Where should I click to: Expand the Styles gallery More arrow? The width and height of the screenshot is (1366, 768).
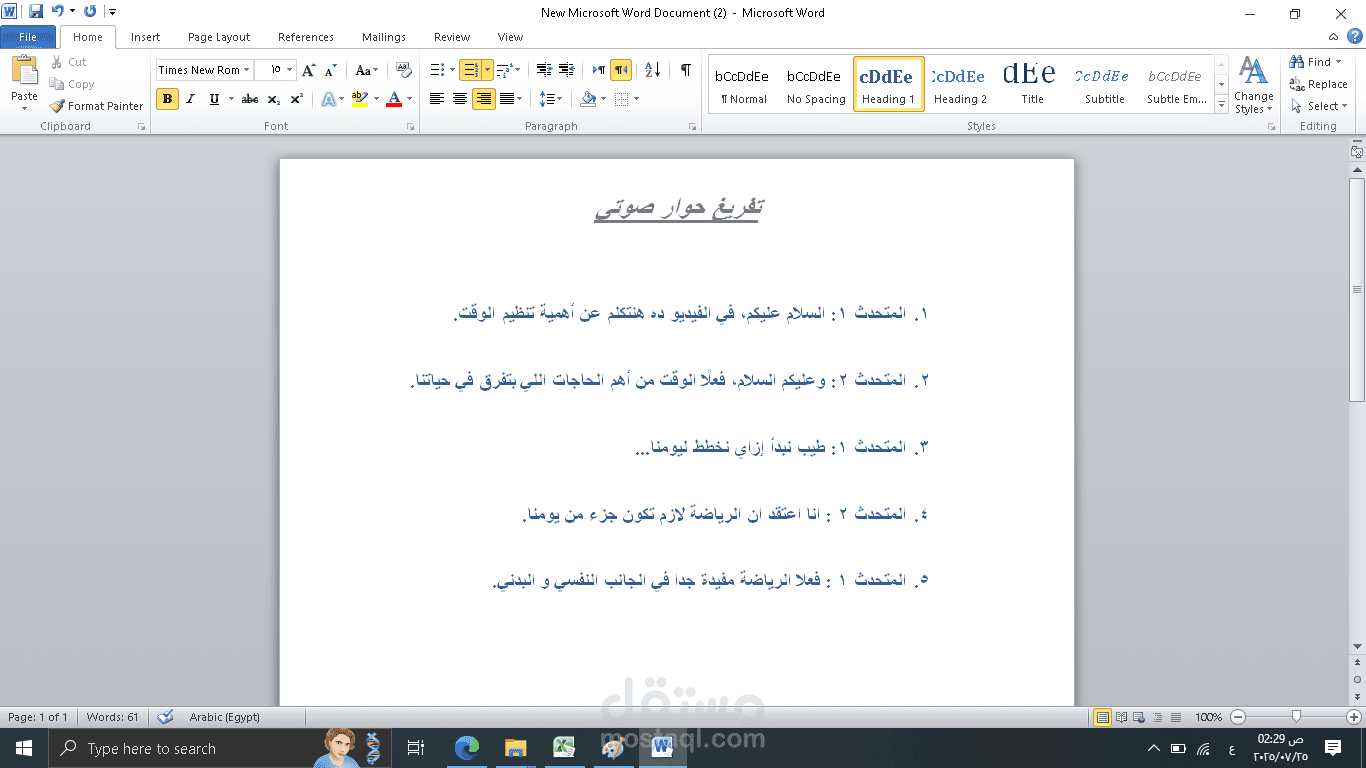(1221, 104)
